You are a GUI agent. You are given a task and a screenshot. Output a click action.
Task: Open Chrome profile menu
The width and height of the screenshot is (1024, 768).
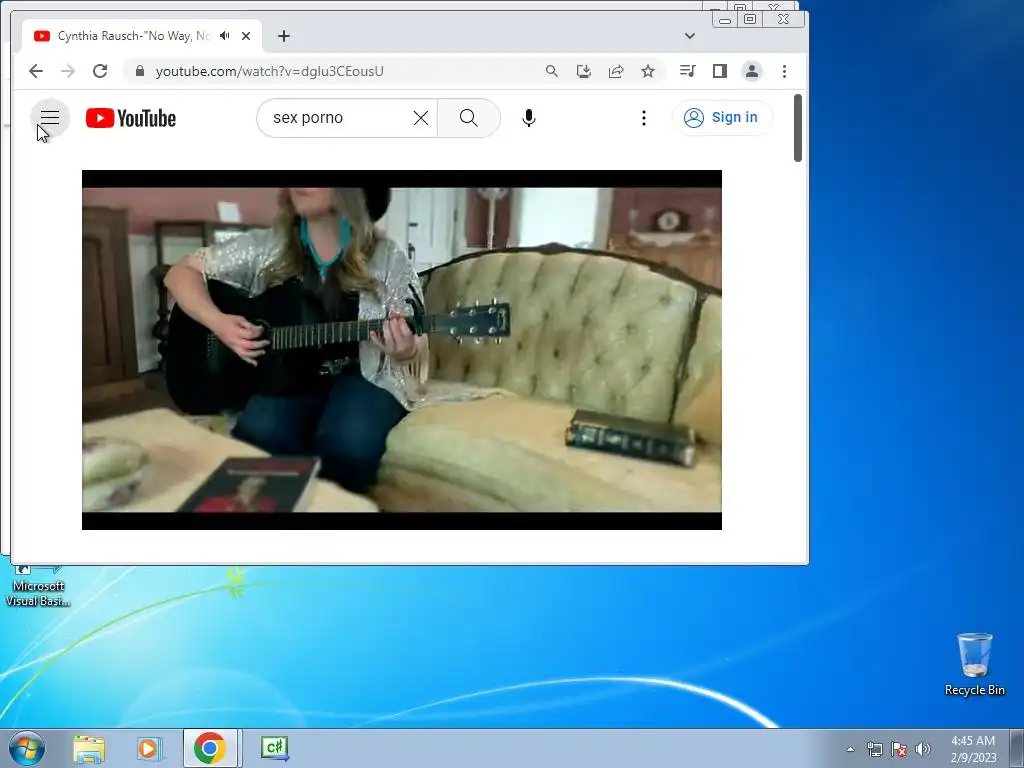[752, 71]
